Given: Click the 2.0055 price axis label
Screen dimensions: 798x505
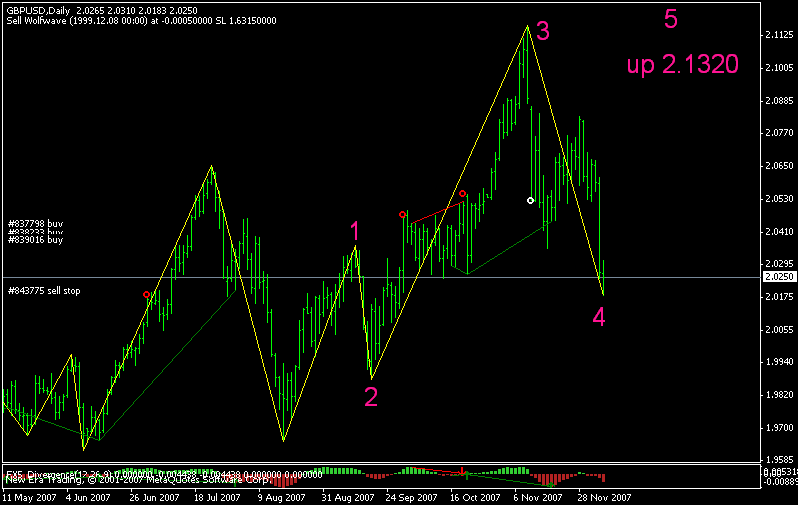Looking at the screenshot, I should (779, 329).
